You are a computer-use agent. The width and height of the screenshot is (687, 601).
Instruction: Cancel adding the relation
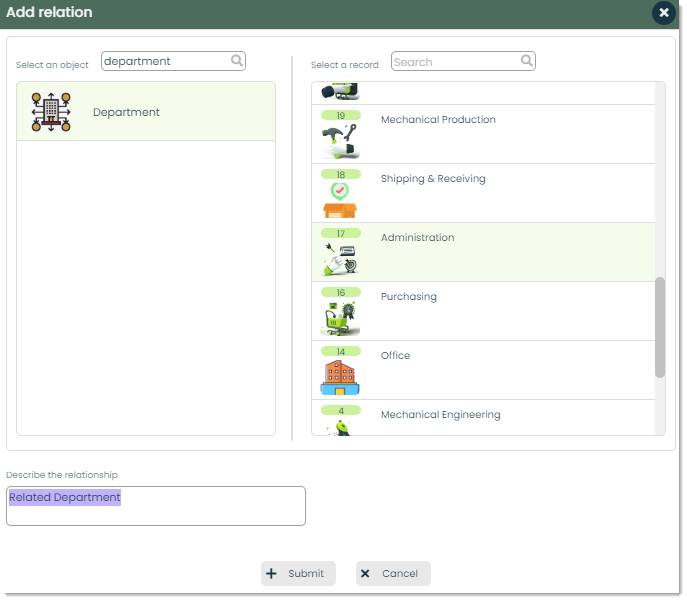pos(393,573)
